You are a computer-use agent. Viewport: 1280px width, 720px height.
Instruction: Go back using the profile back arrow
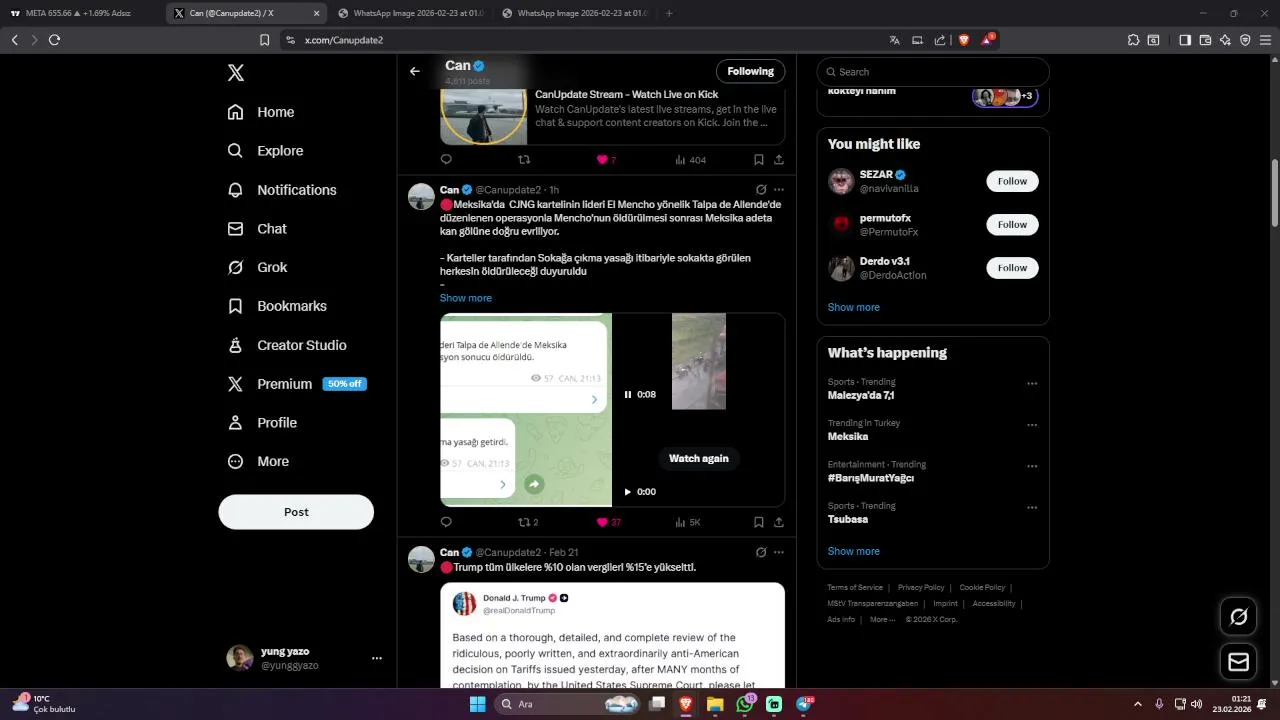pos(415,71)
